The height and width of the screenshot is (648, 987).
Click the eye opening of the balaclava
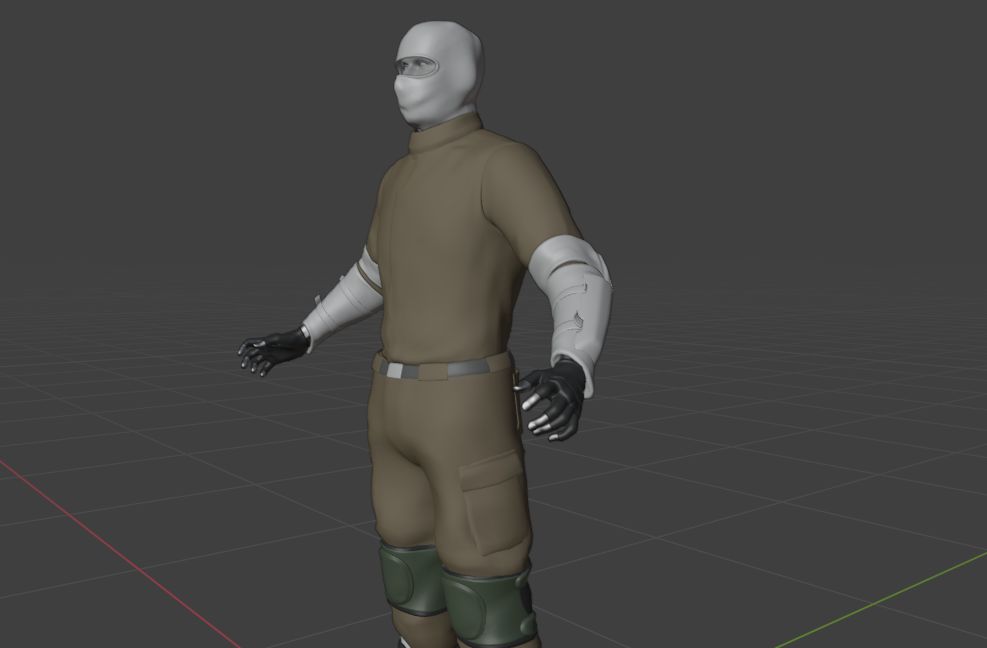(420, 68)
